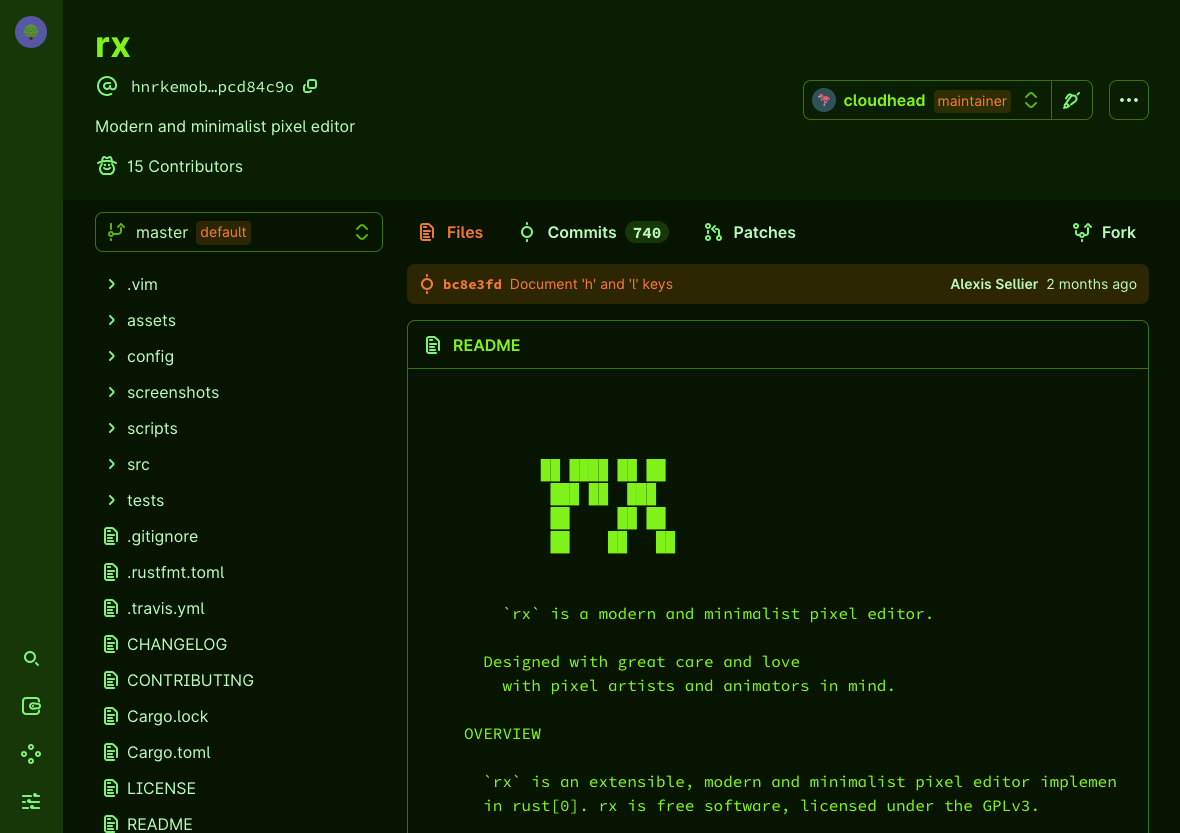The height and width of the screenshot is (833, 1180).
Task: Expand the src folder
Action: pyautogui.click(x=138, y=464)
